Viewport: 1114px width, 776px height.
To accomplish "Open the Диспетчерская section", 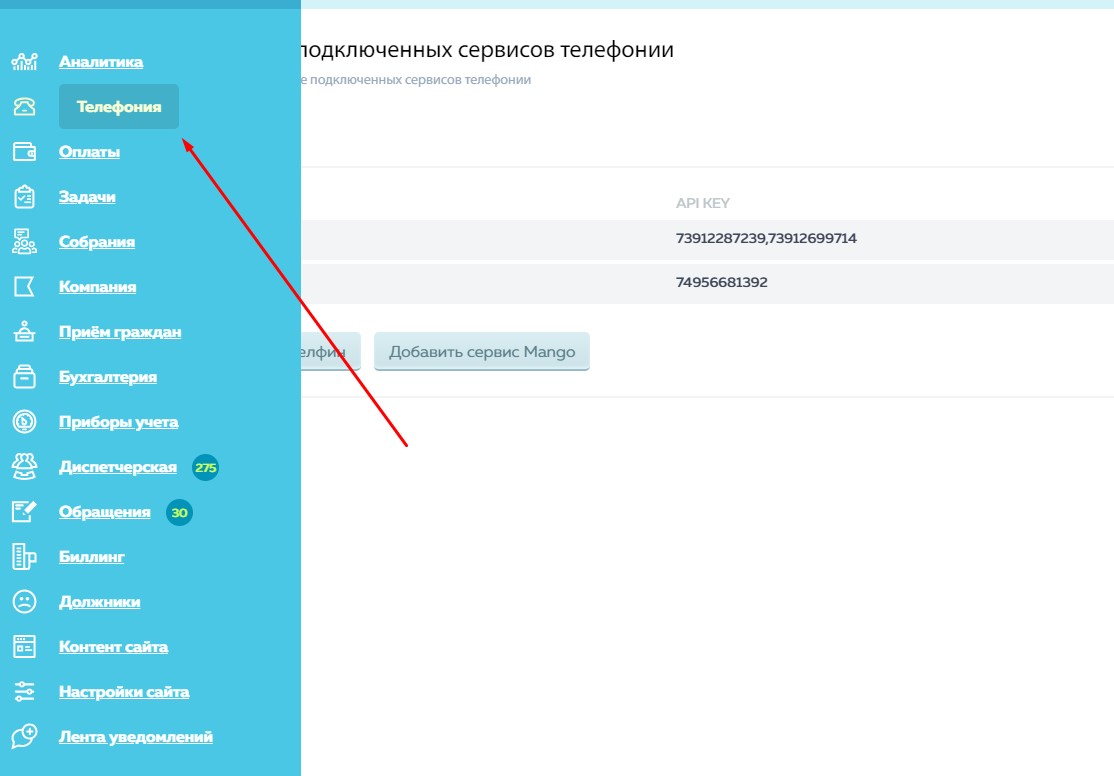I will pyautogui.click(x=118, y=467).
